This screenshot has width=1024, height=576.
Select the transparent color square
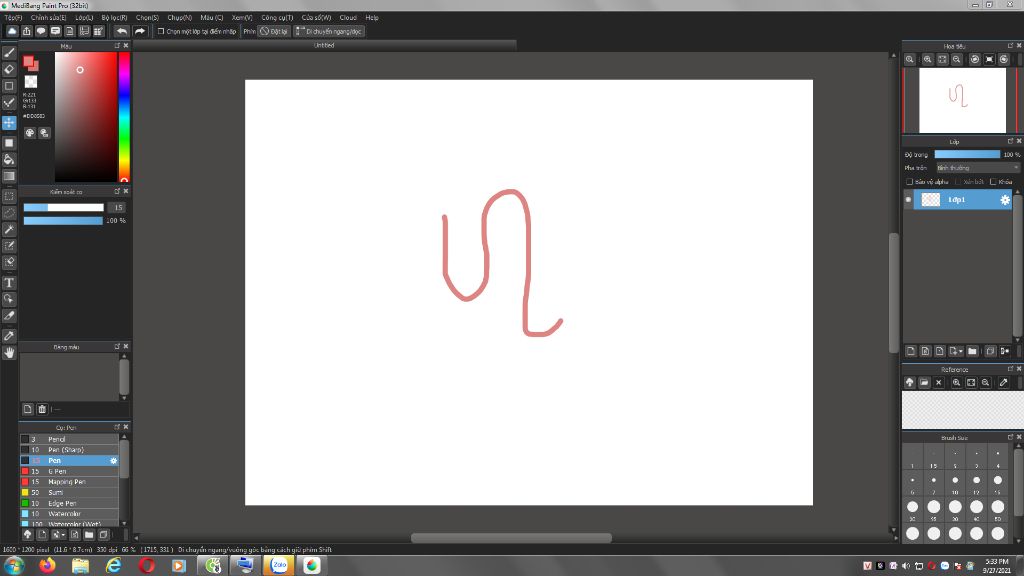(31, 82)
